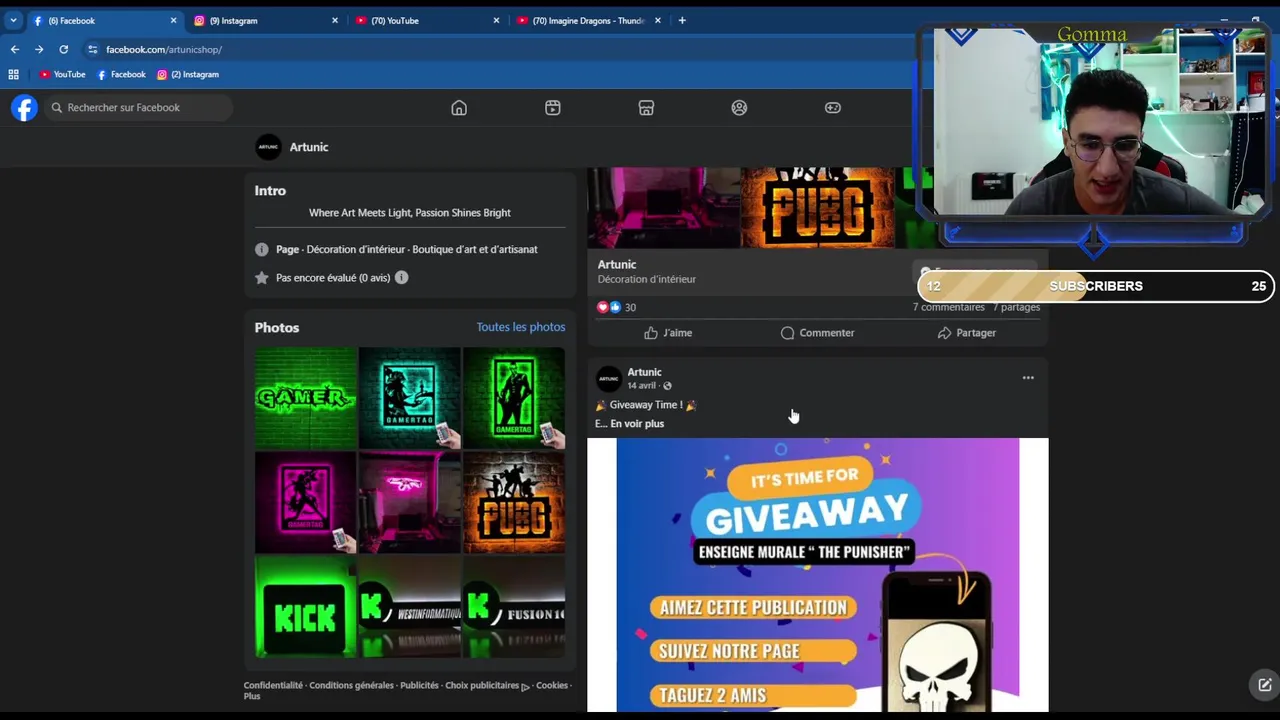
Task: Like the post with J'aime button
Action: point(668,333)
